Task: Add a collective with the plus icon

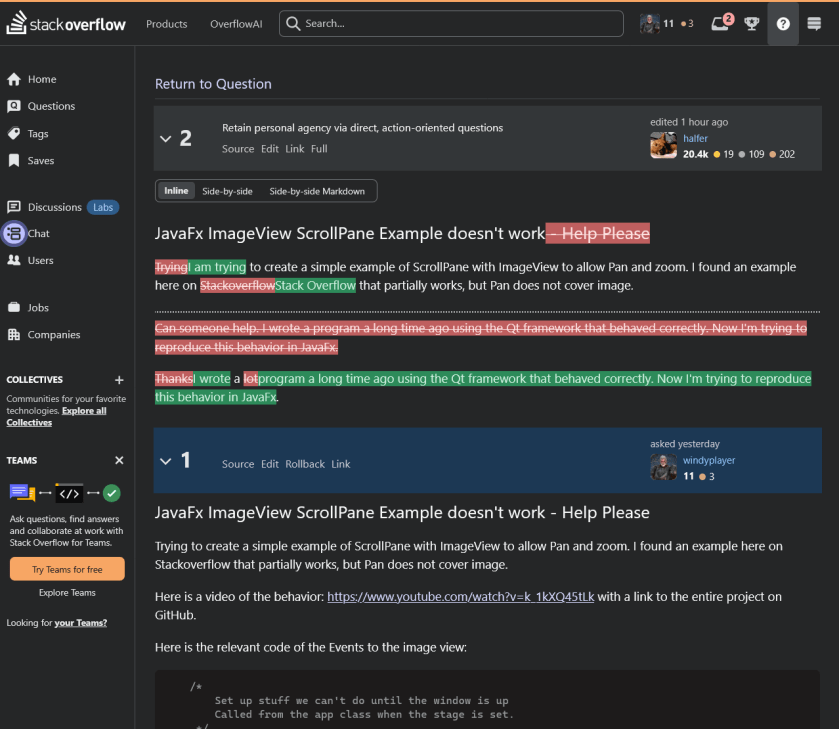Action: (x=119, y=380)
